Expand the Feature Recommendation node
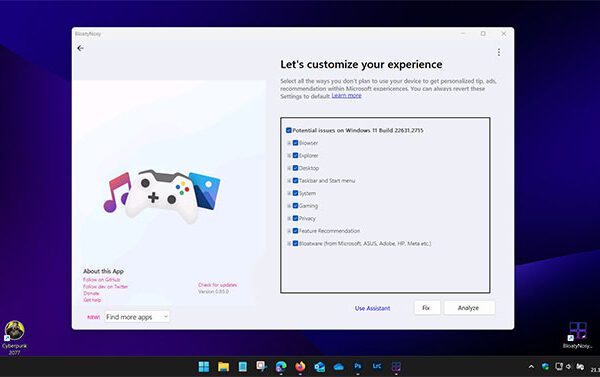This screenshot has height=377, width=600. click(x=289, y=231)
